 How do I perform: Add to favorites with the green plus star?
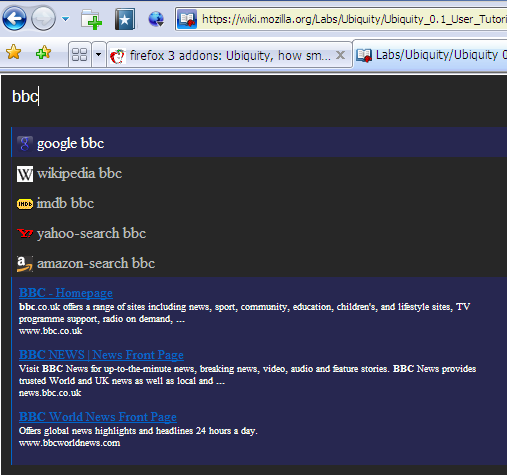tap(43, 52)
